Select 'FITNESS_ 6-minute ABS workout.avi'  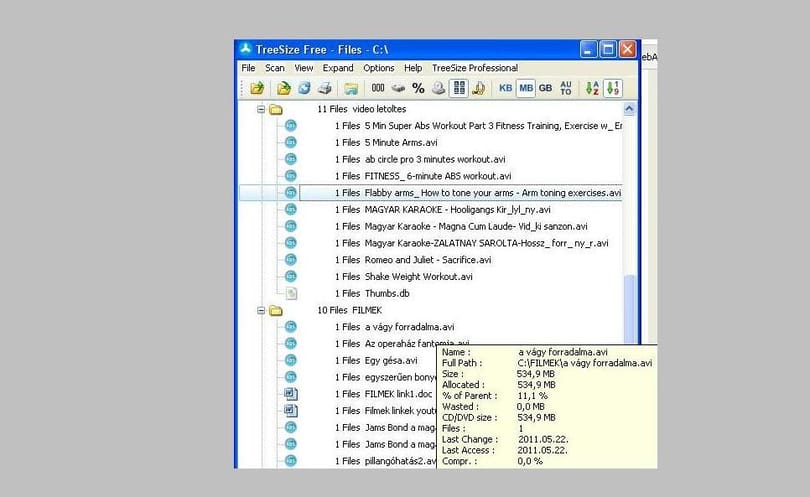(x=423, y=176)
